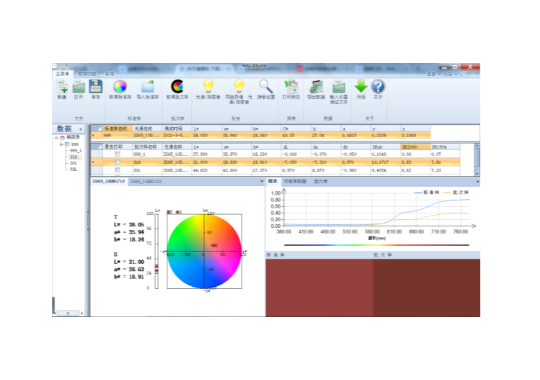The image size is (540, 380).
Task: Click the 999 name cell in the standard row
Action: [117, 135]
